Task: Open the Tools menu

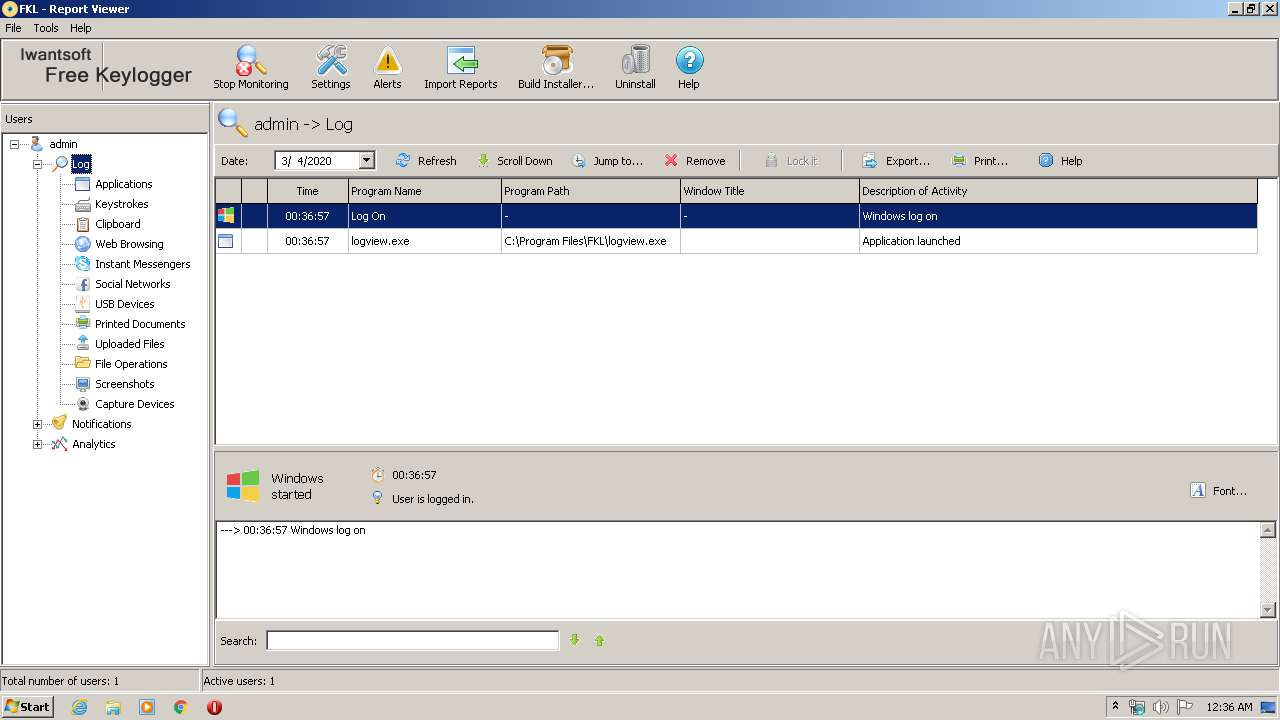Action: [46, 28]
